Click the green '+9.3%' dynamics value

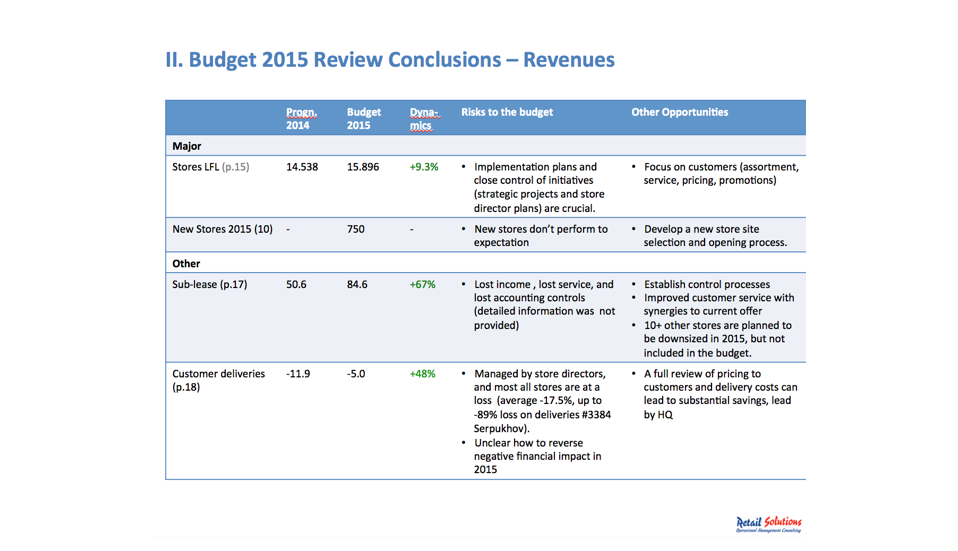[x=424, y=167]
